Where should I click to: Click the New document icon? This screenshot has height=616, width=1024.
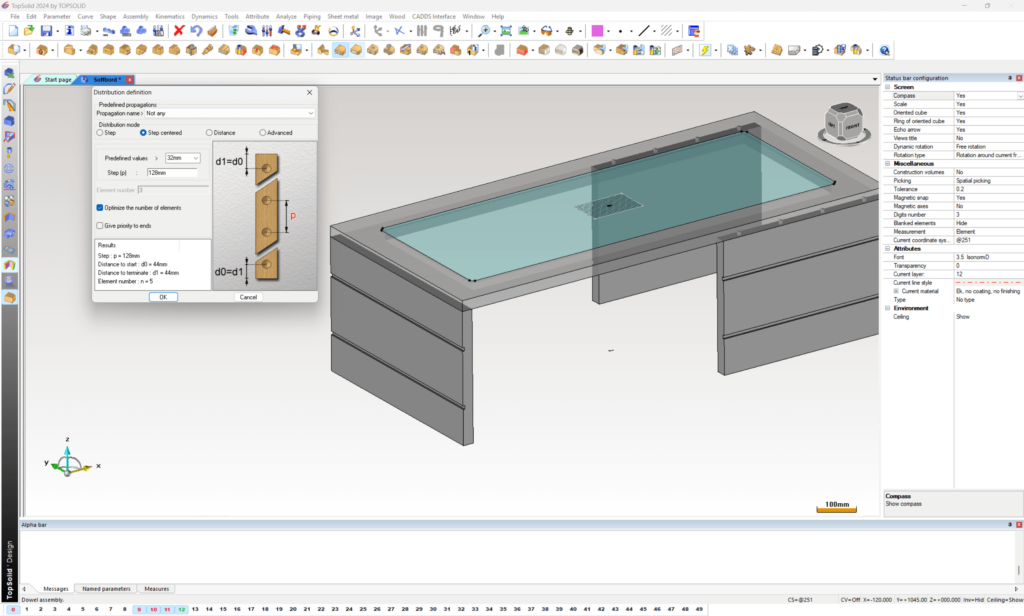coord(14,31)
